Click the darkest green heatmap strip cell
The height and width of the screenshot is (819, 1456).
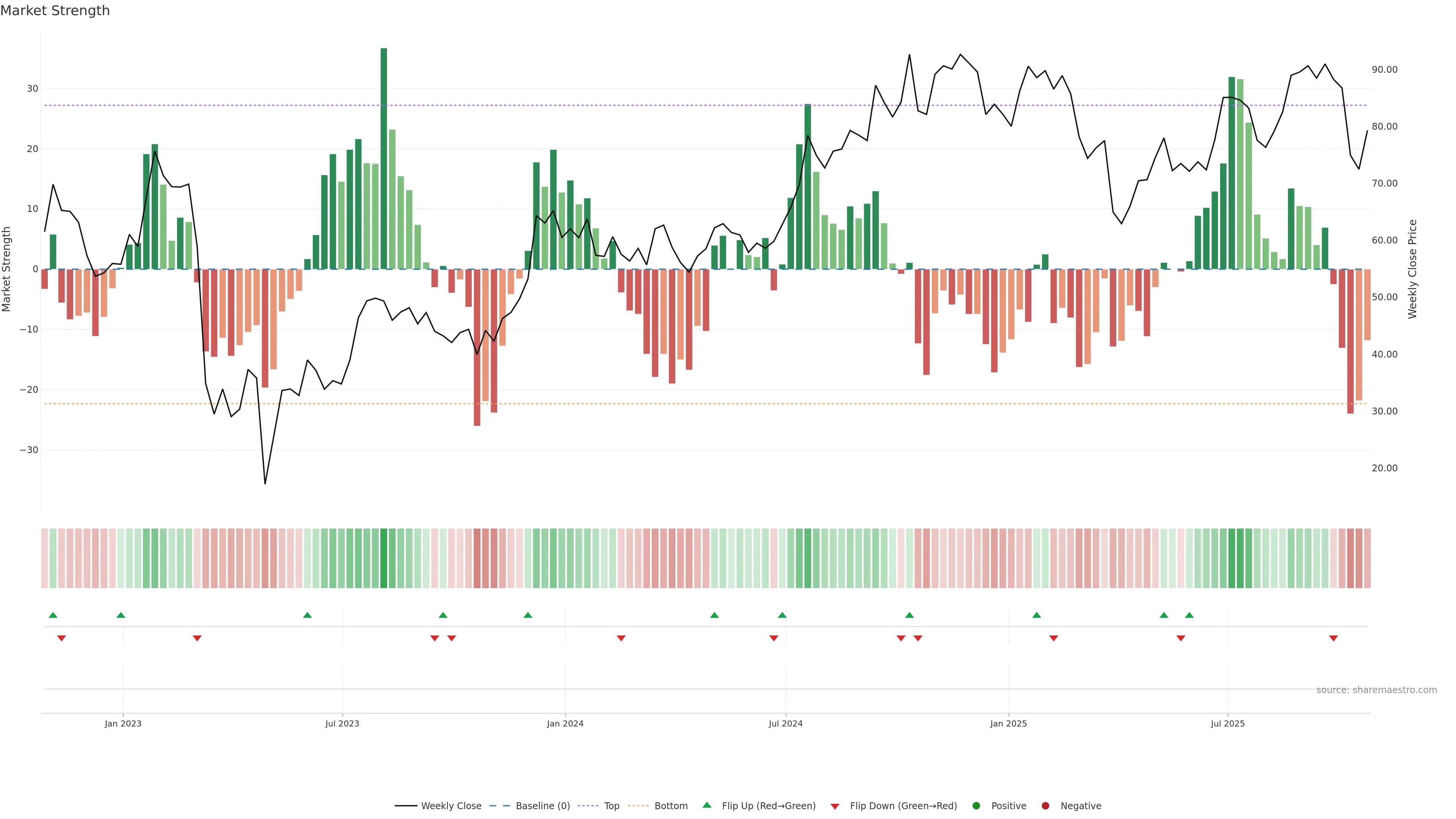click(384, 558)
